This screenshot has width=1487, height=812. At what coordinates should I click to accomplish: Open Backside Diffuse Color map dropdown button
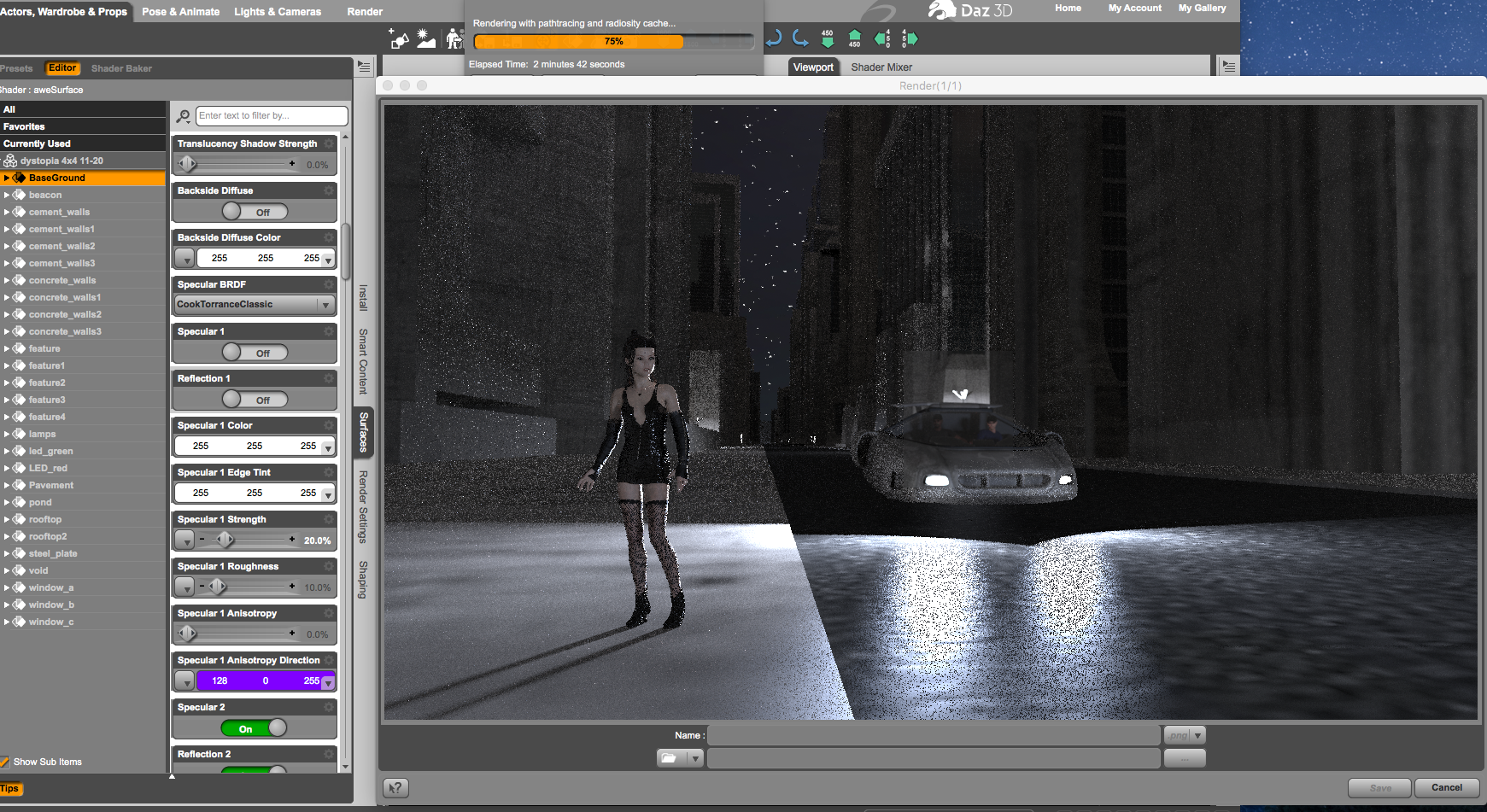[184, 258]
